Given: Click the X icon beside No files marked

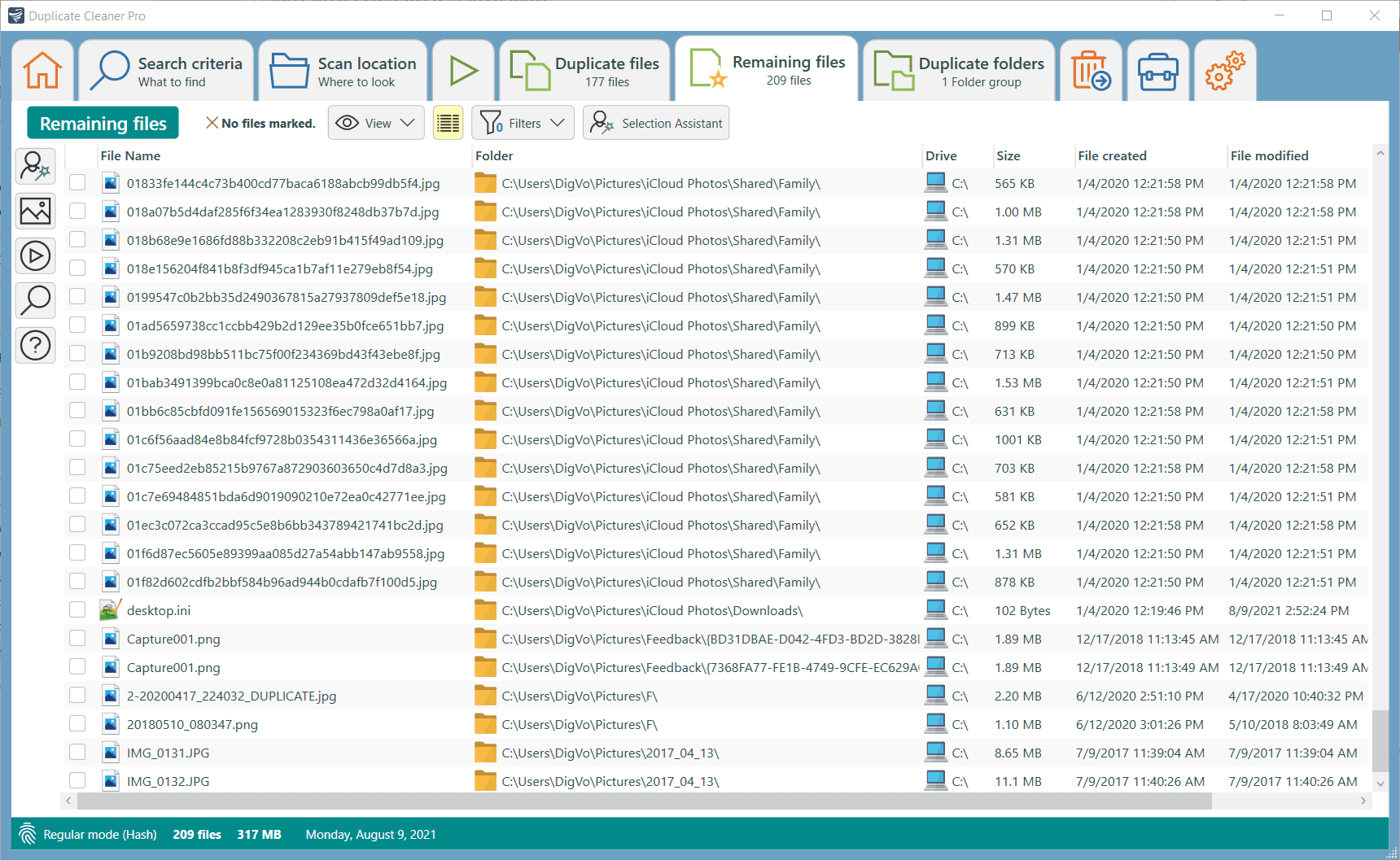Looking at the screenshot, I should click(212, 123).
